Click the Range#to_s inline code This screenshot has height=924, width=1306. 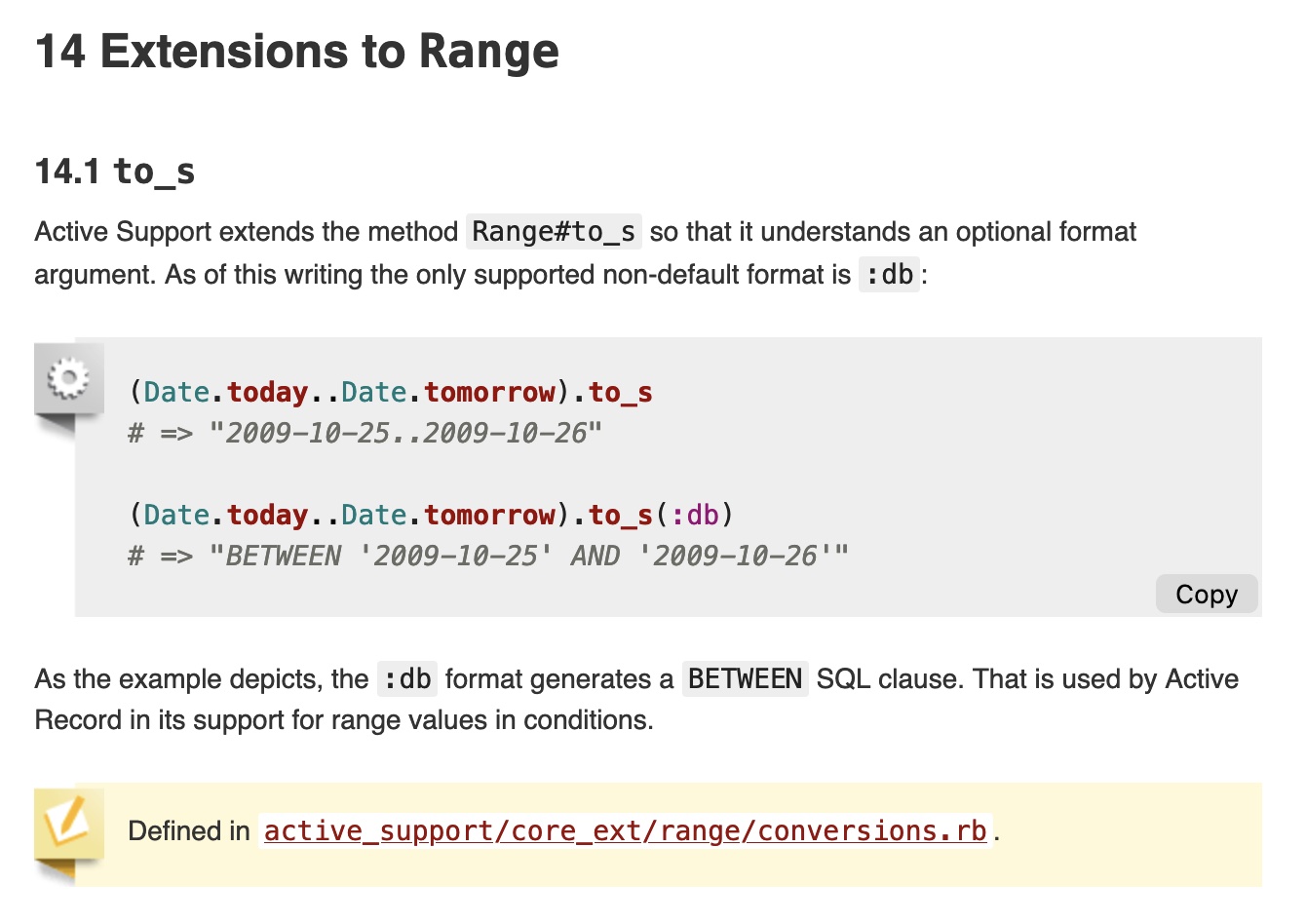[x=554, y=232]
